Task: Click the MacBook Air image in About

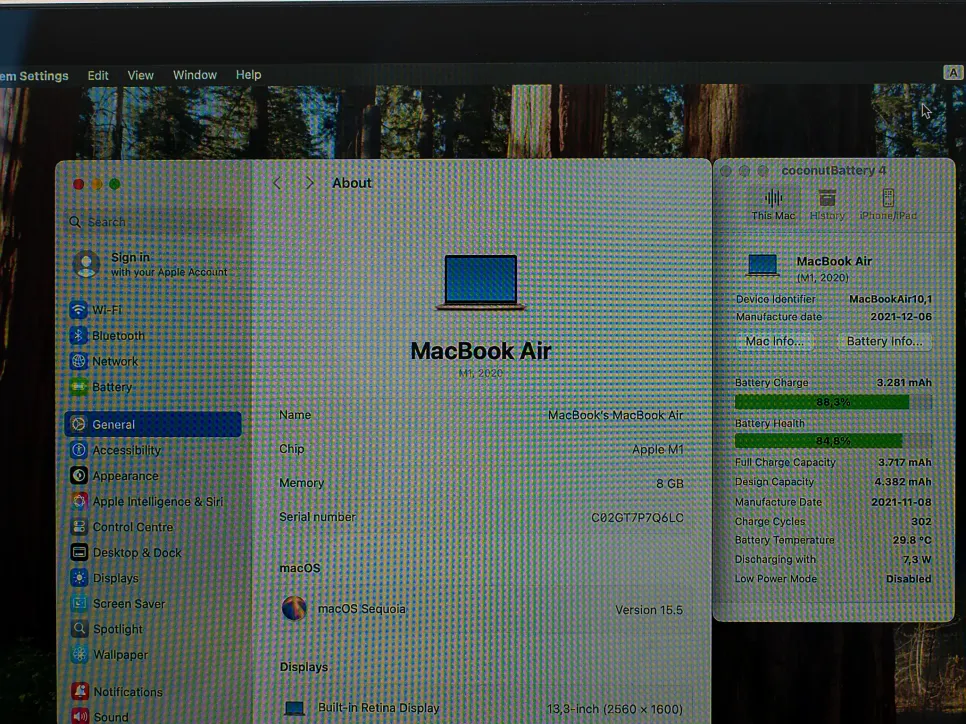Action: (481, 282)
